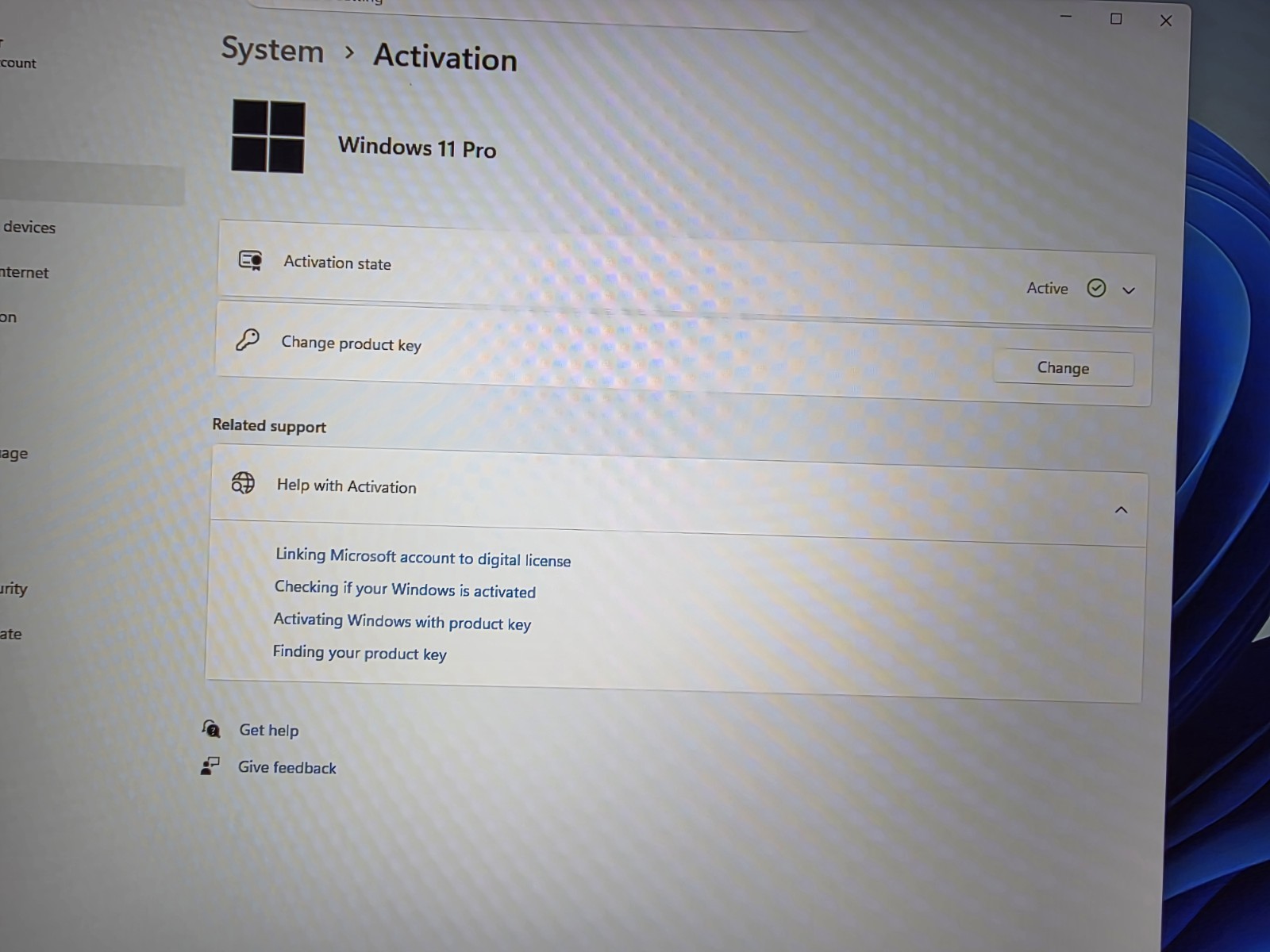
Task: Open the Give feedback link
Action: (x=287, y=767)
